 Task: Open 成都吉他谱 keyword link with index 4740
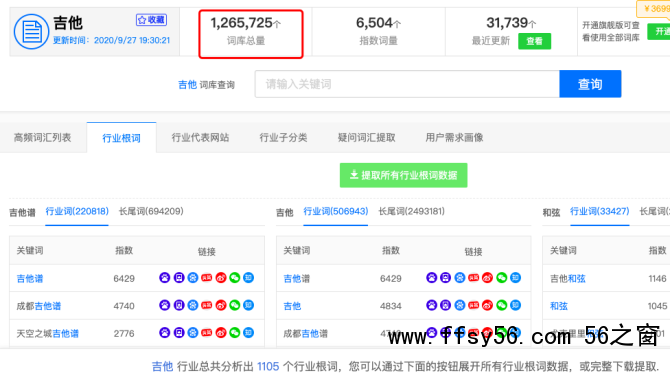tap(39, 306)
